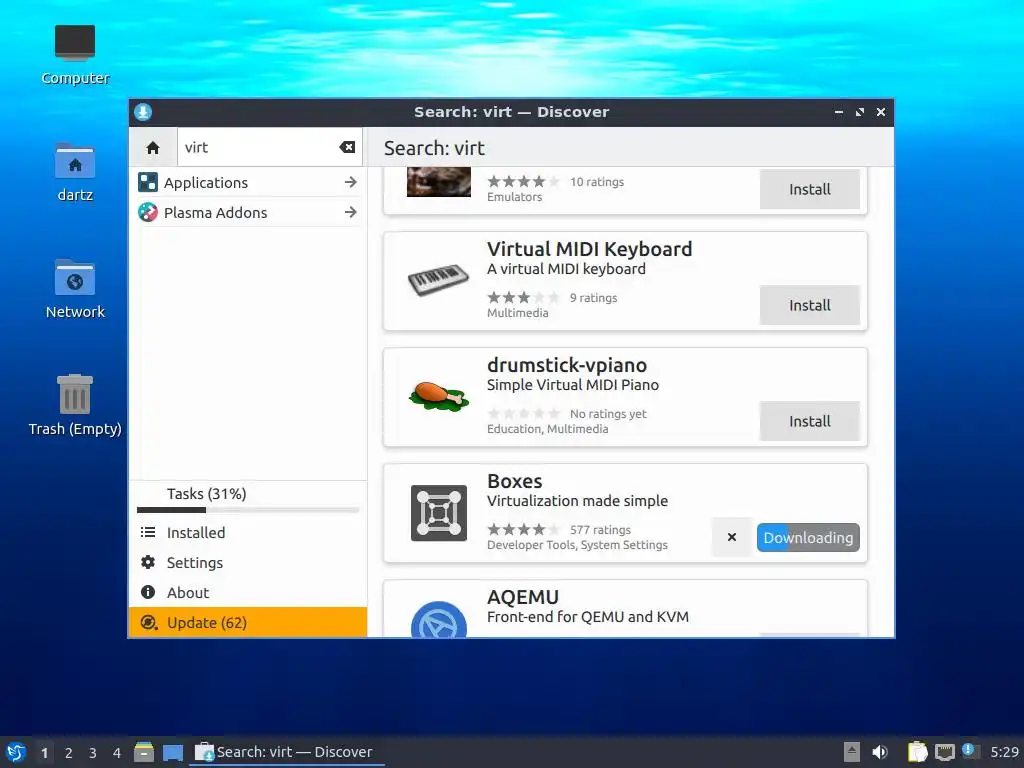Screen dimensions: 1024x768
Task: Switch to workspace 4
Action: click(x=117, y=753)
